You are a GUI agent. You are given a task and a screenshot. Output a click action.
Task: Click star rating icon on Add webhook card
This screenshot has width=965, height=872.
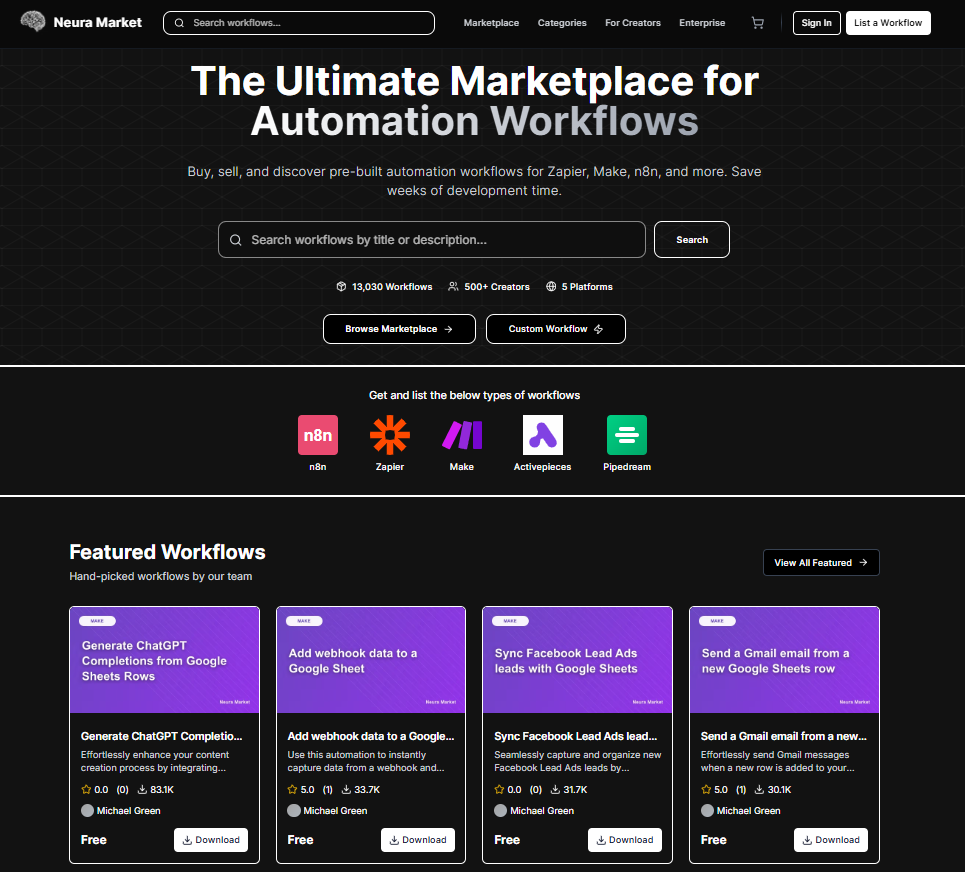pyautogui.click(x=292, y=790)
